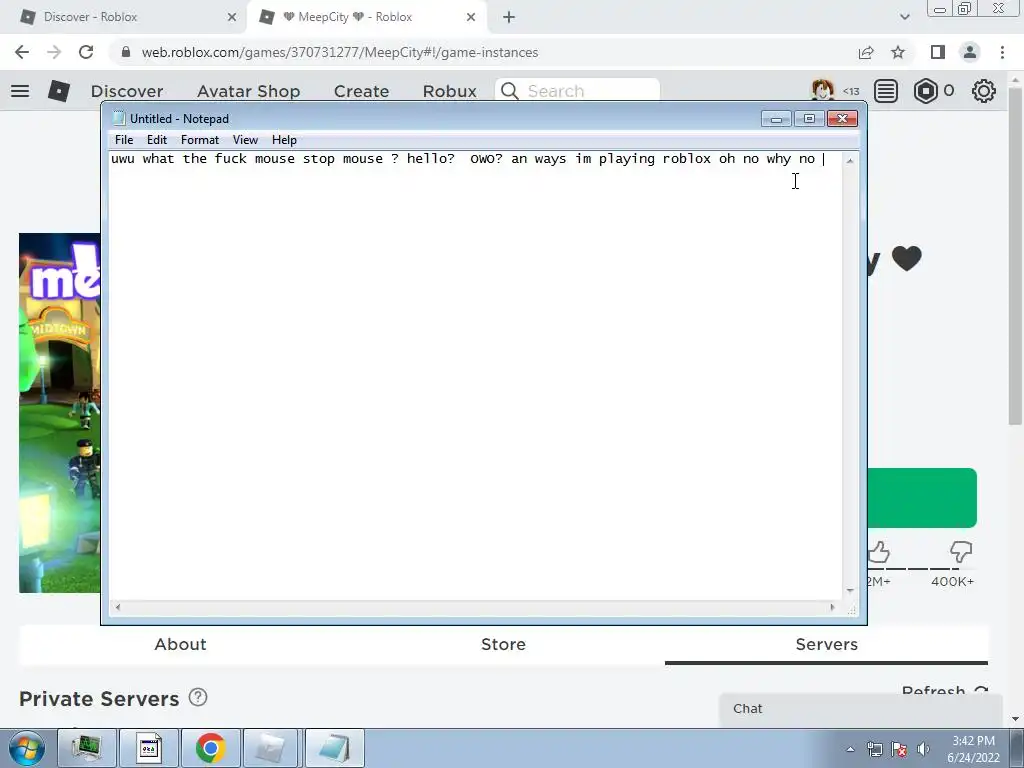Reload the MeepCity page

(x=86, y=52)
